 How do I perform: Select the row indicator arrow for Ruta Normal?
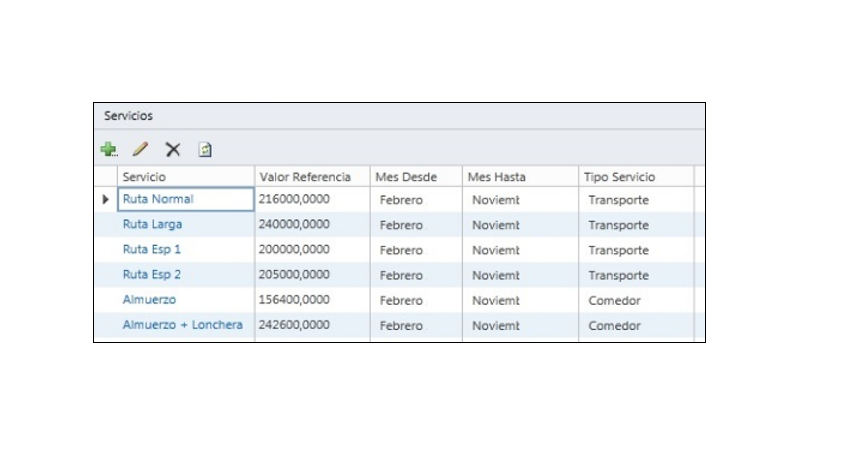tap(106, 200)
